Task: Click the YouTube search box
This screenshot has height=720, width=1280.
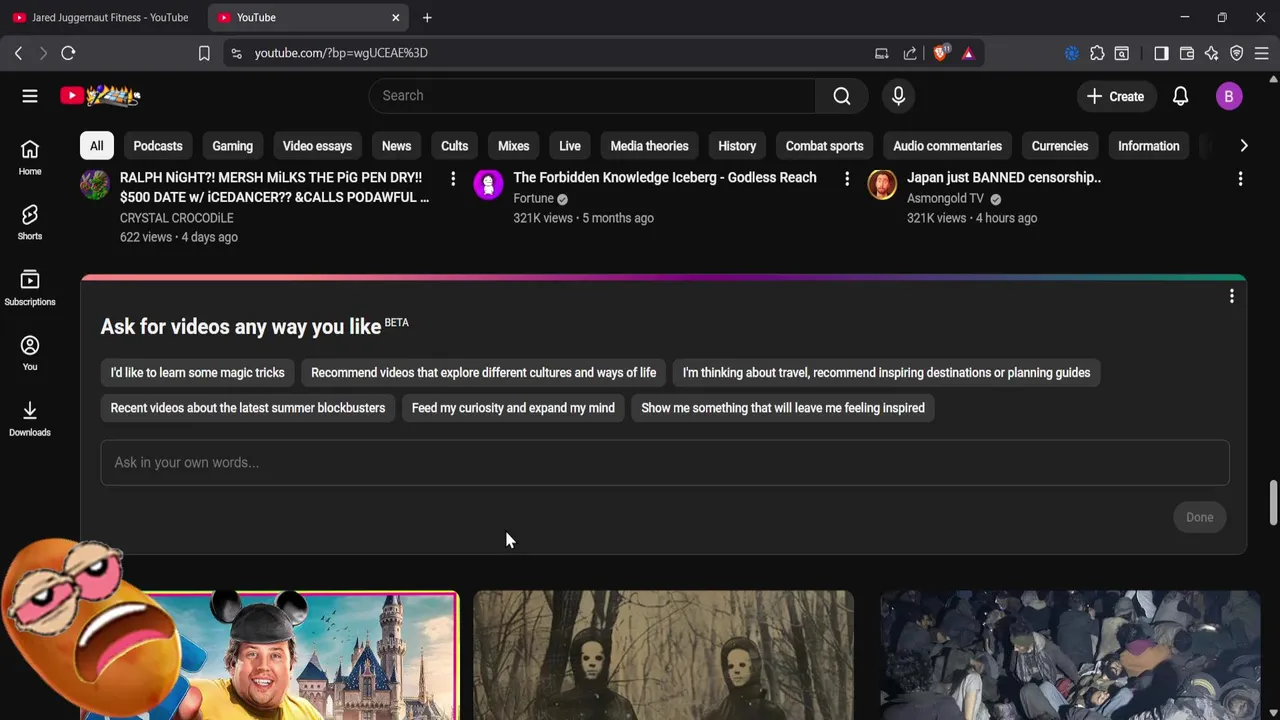Action: tap(592, 96)
